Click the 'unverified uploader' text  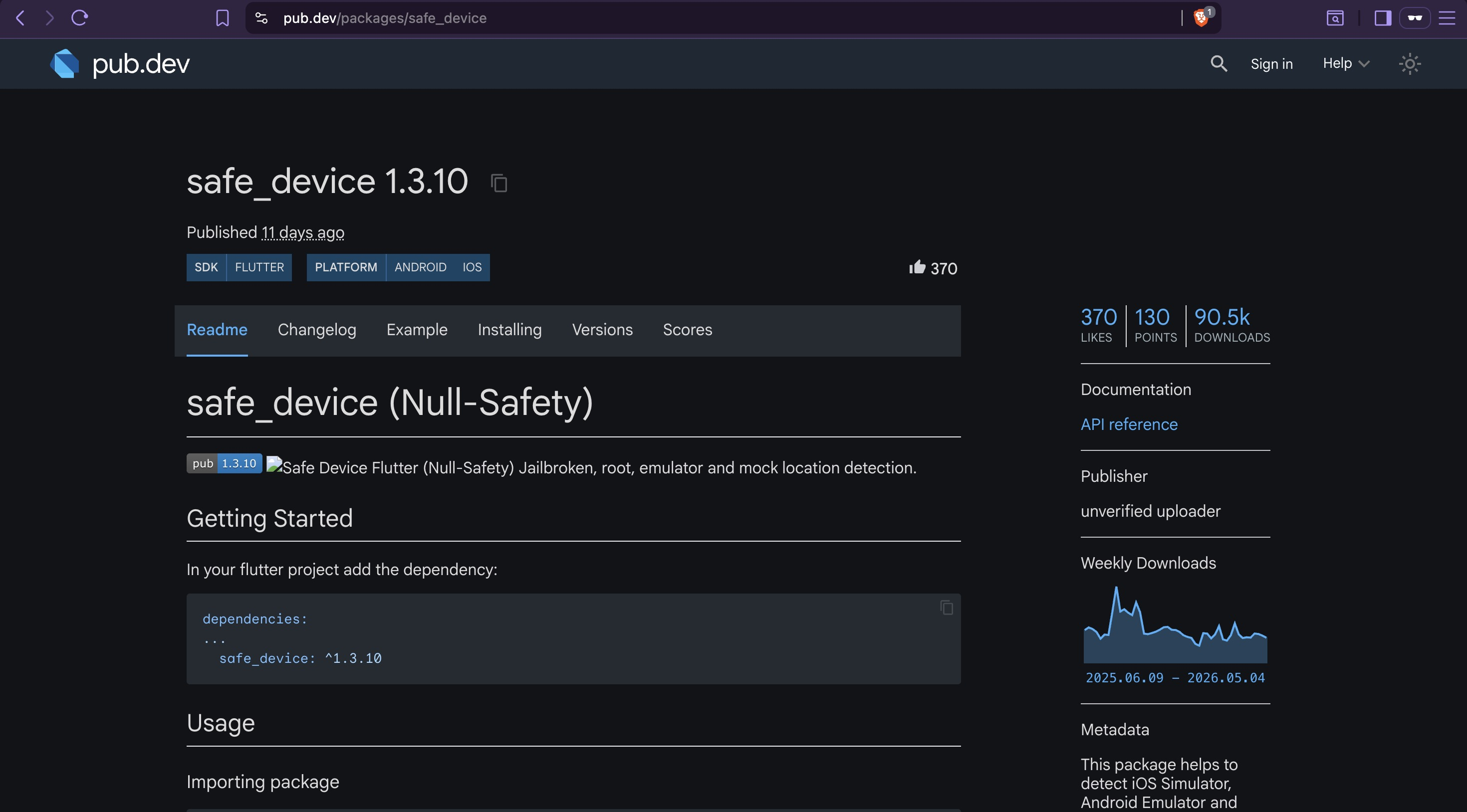[x=1150, y=511]
